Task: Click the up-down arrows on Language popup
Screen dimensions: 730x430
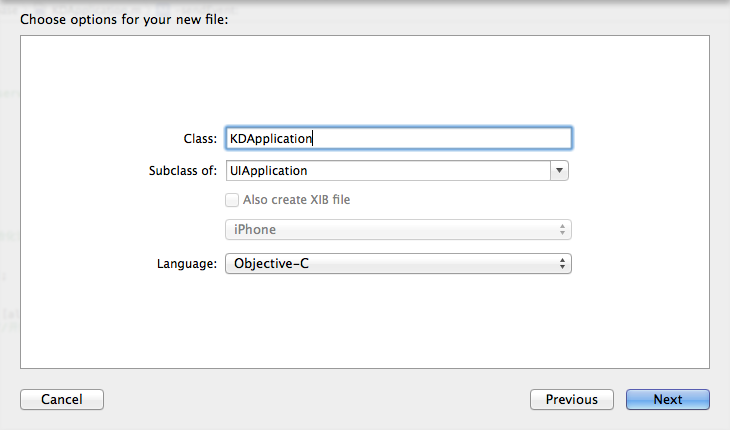Action: click(562, 263)
